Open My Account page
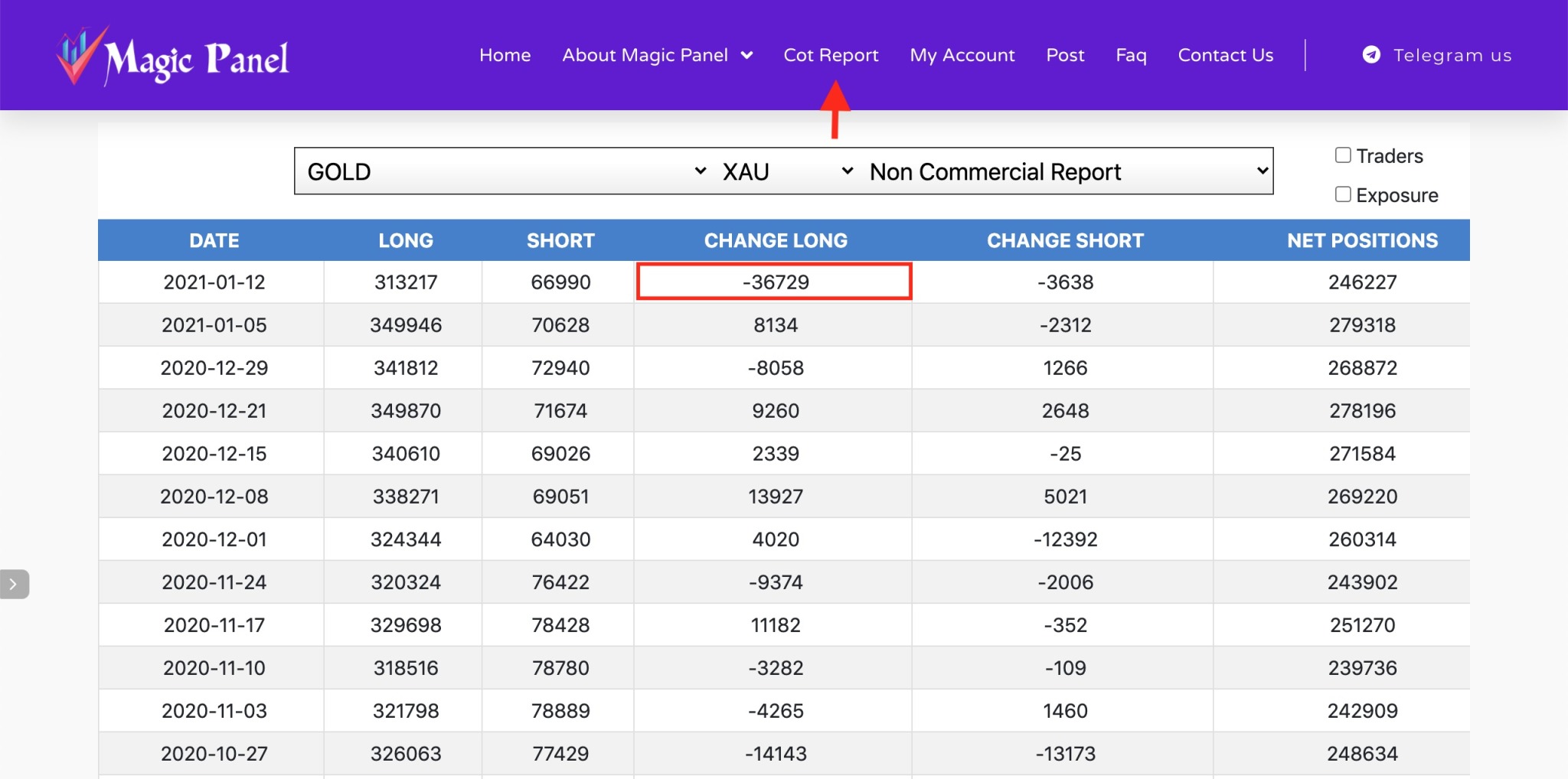 [x=962, y=55]
